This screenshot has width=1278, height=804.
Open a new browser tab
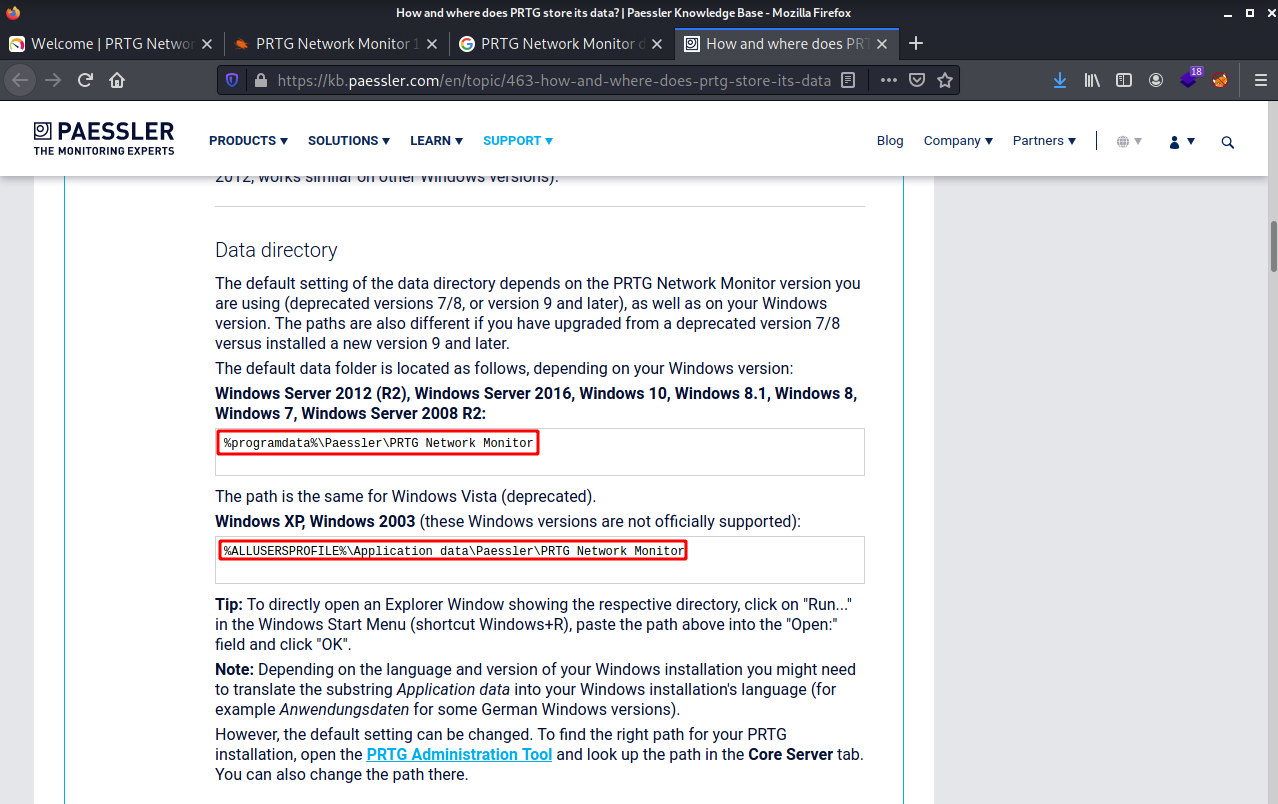click(915, 43)
